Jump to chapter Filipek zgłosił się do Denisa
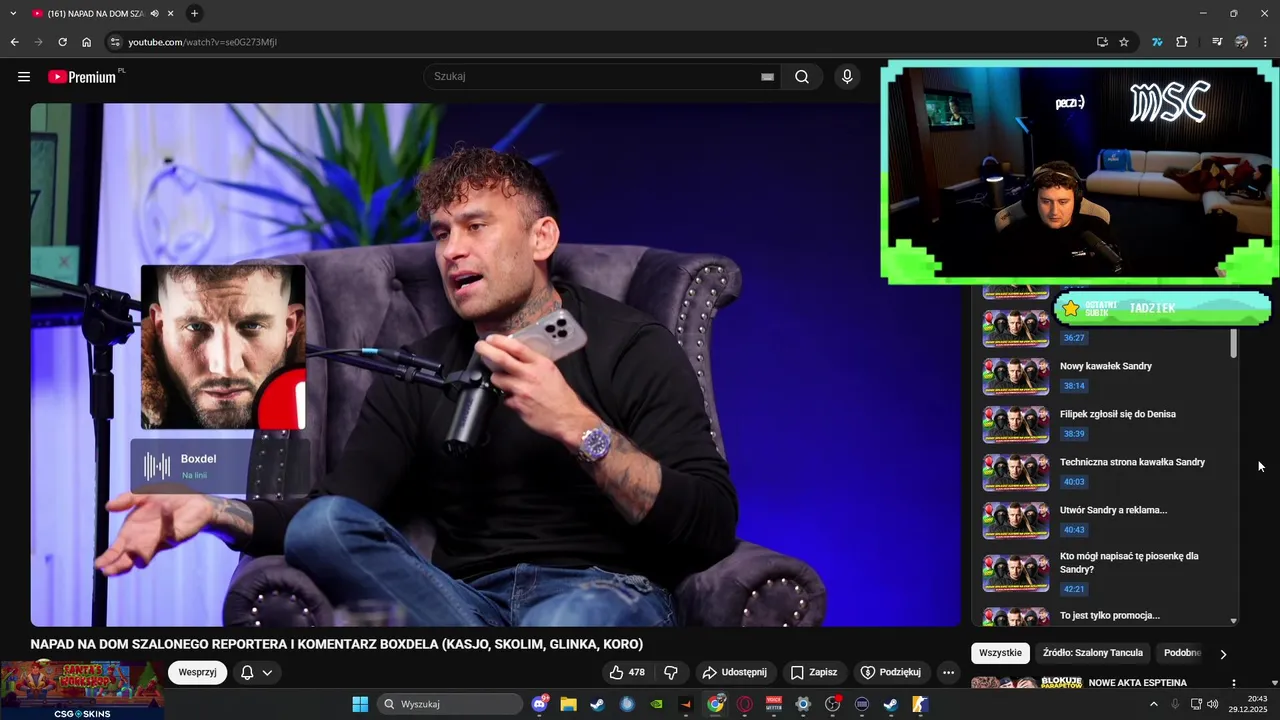 1118,414
